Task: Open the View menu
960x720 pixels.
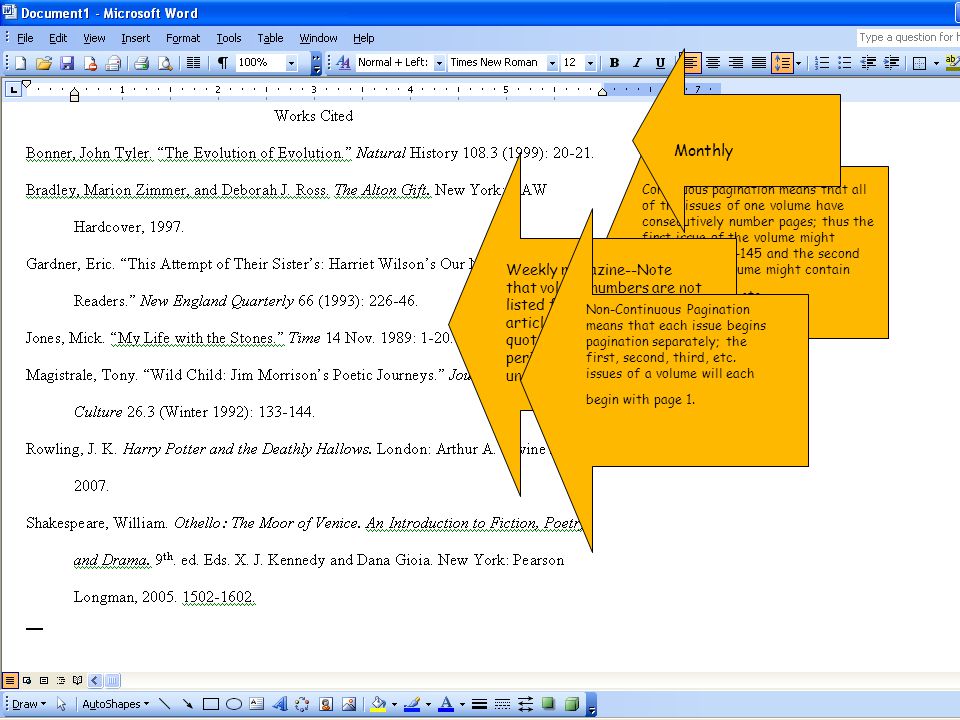Action: 94,38
